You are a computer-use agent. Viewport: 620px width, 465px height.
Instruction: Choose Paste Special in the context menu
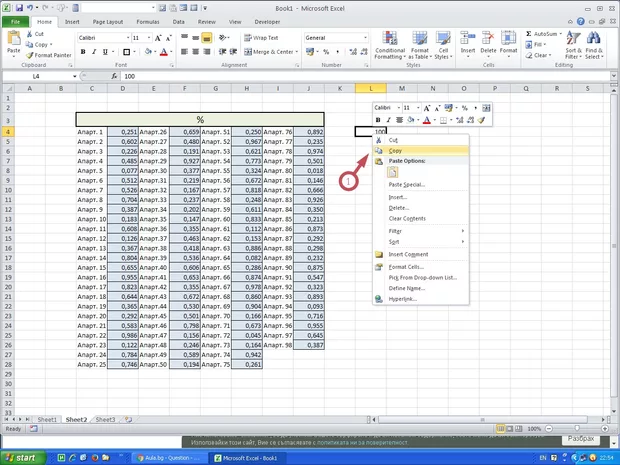point(407,185)
